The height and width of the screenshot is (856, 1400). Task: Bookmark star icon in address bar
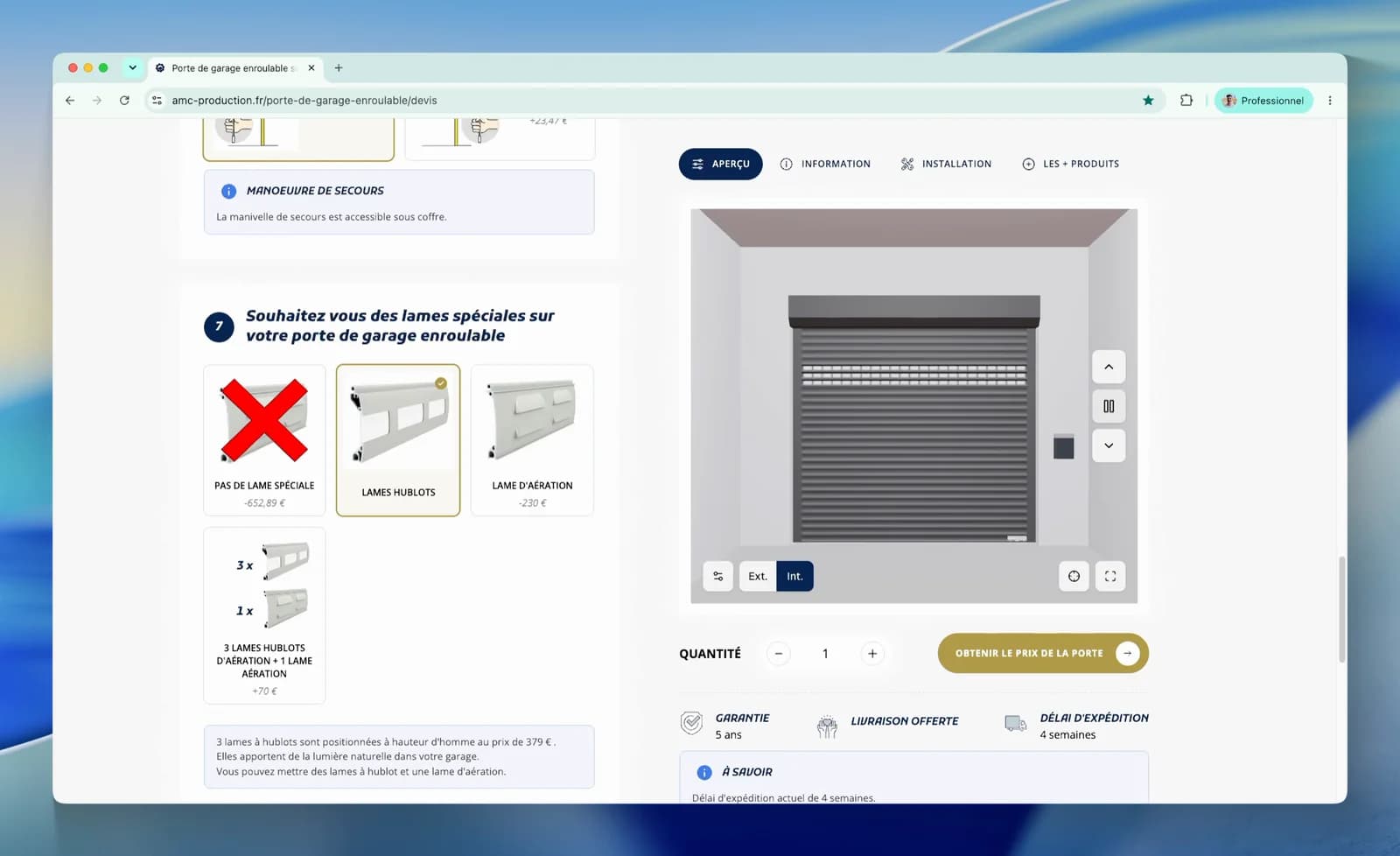click(1148, 101)
